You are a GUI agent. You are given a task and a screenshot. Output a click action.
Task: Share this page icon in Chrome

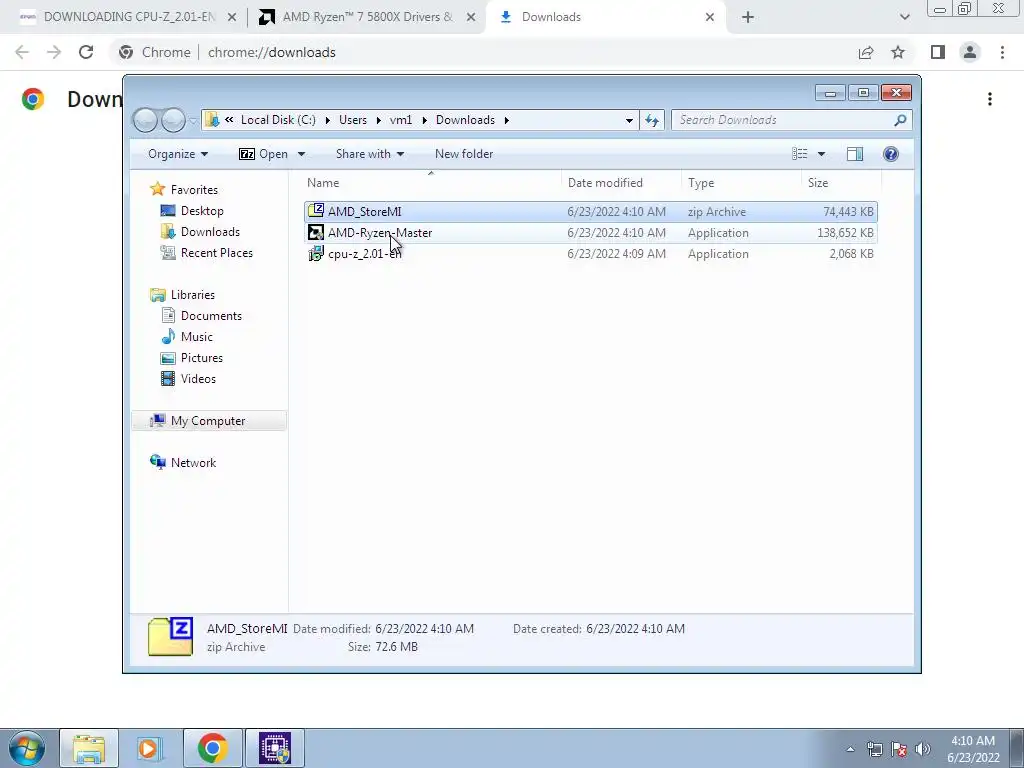click(x=866, y=52)
